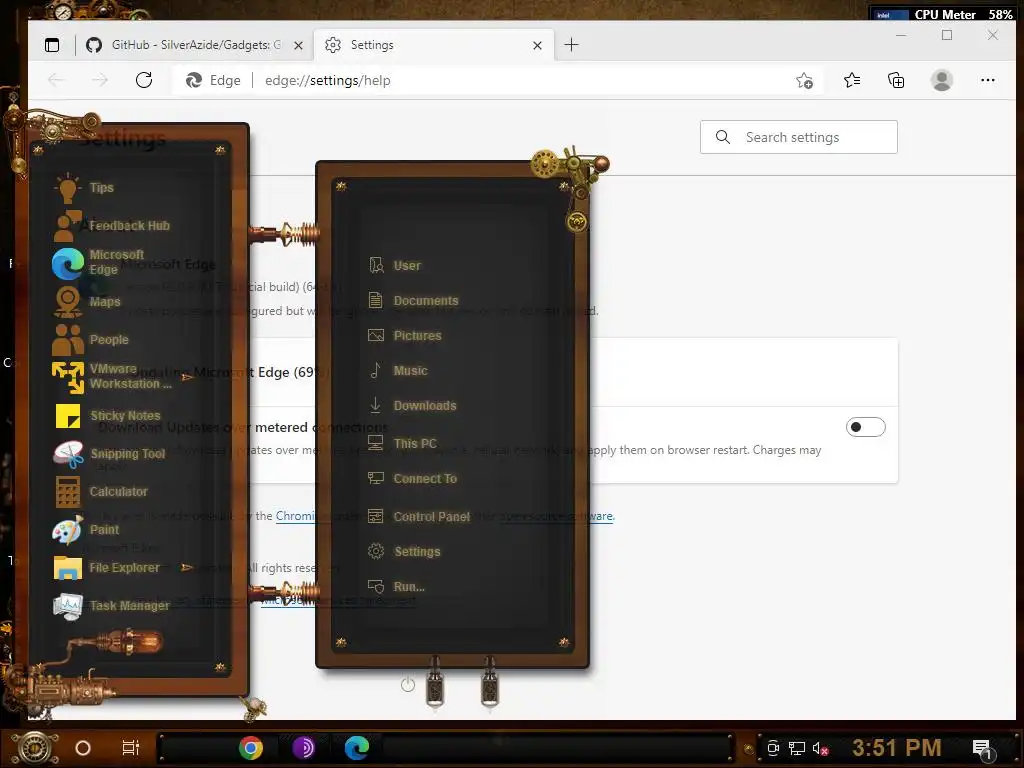Image resolution: width=1024 pixels, height=768 pixels.
Task: Open Microsoft Edge from start menu list
Action: point(99,263)
